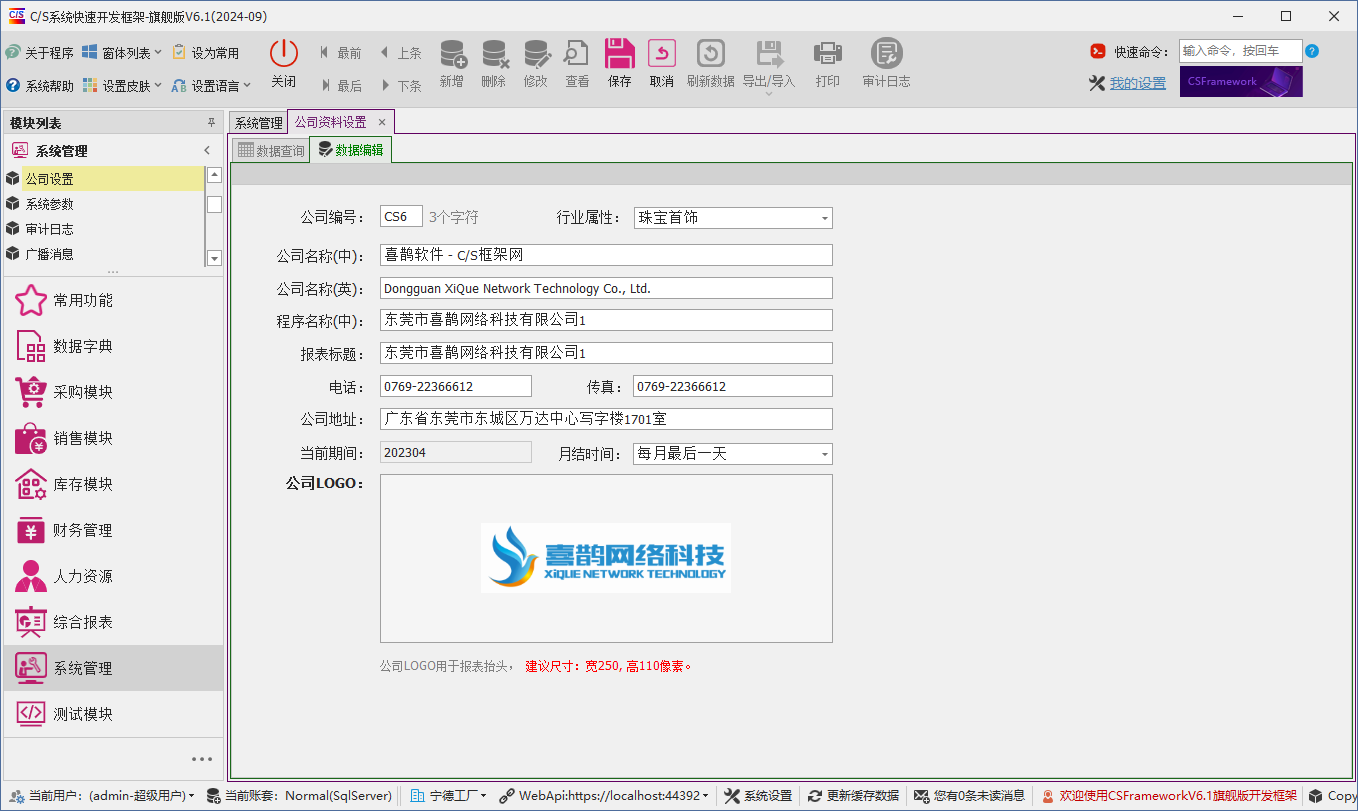
Task: Open the 宁德工厂 status dropdown
Action: click(x=448, y=796)
